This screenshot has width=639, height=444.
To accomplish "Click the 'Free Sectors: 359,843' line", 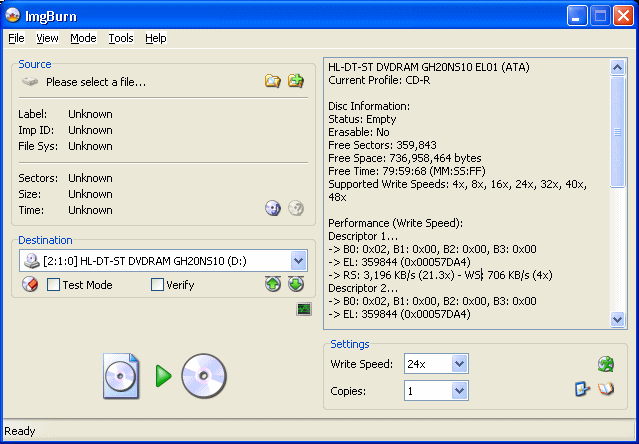I will pyautogui.click(x=382, y=145).
